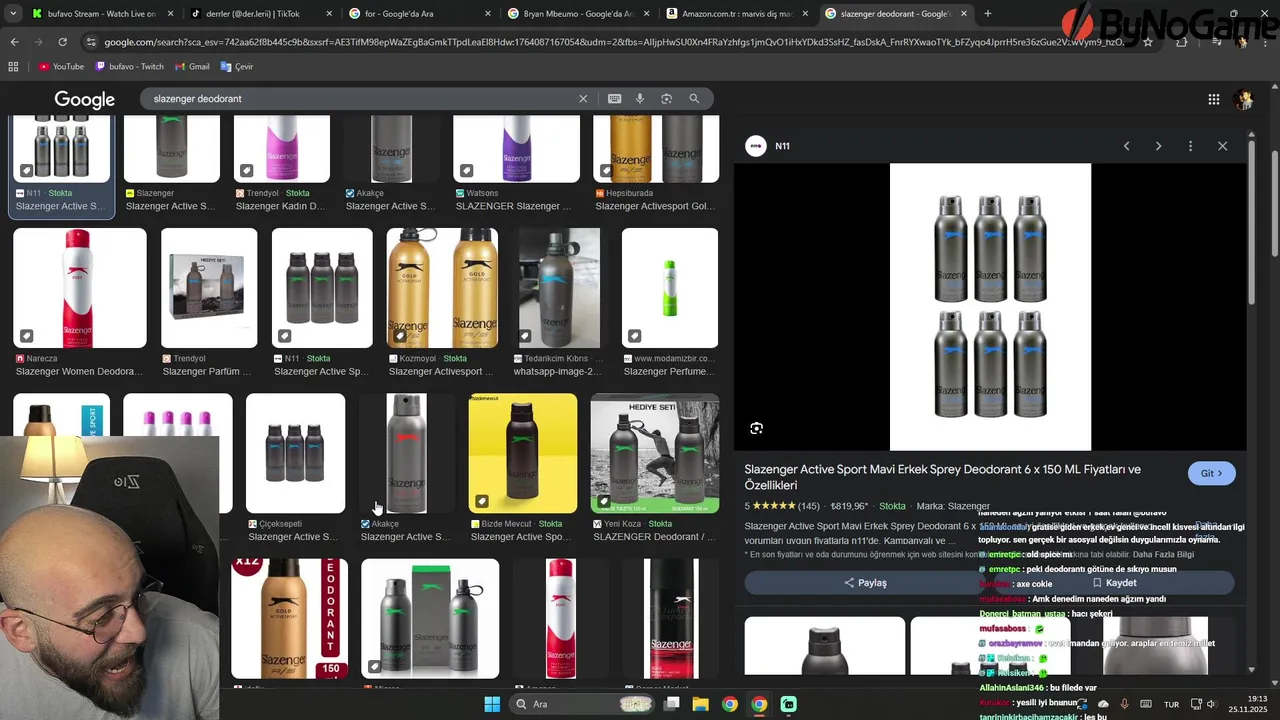Open a new browser tab
Viewport: 1280px width, 720px height.
[x=988, y=14]
